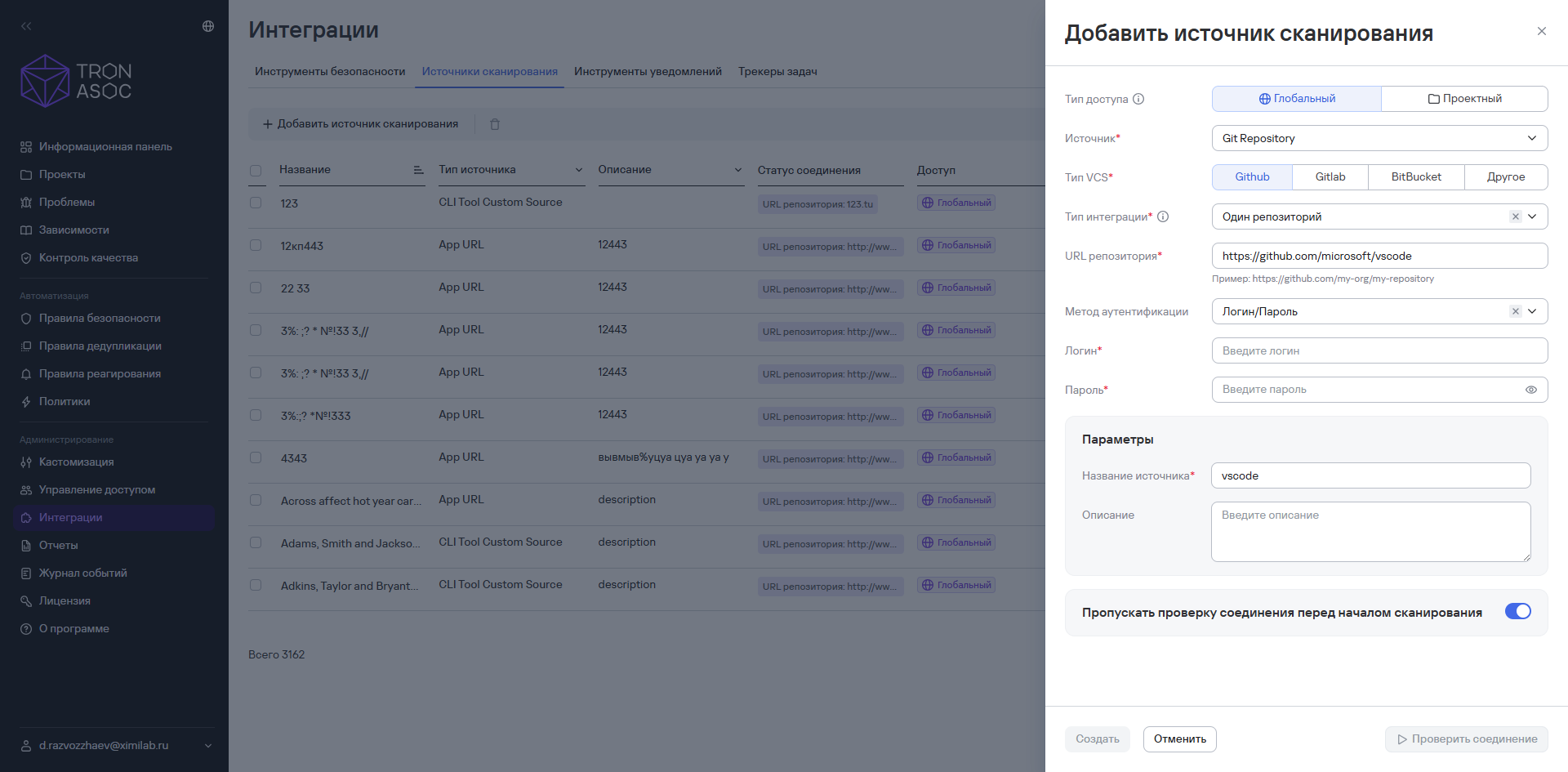Check the checkbox for row 22 33

[x=256, y=288]
